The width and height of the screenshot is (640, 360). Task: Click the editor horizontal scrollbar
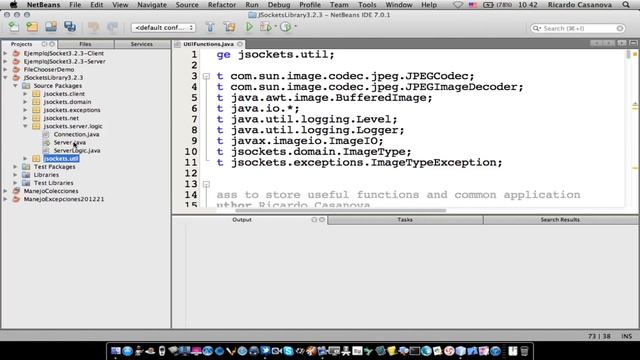(x=340, y=211)
